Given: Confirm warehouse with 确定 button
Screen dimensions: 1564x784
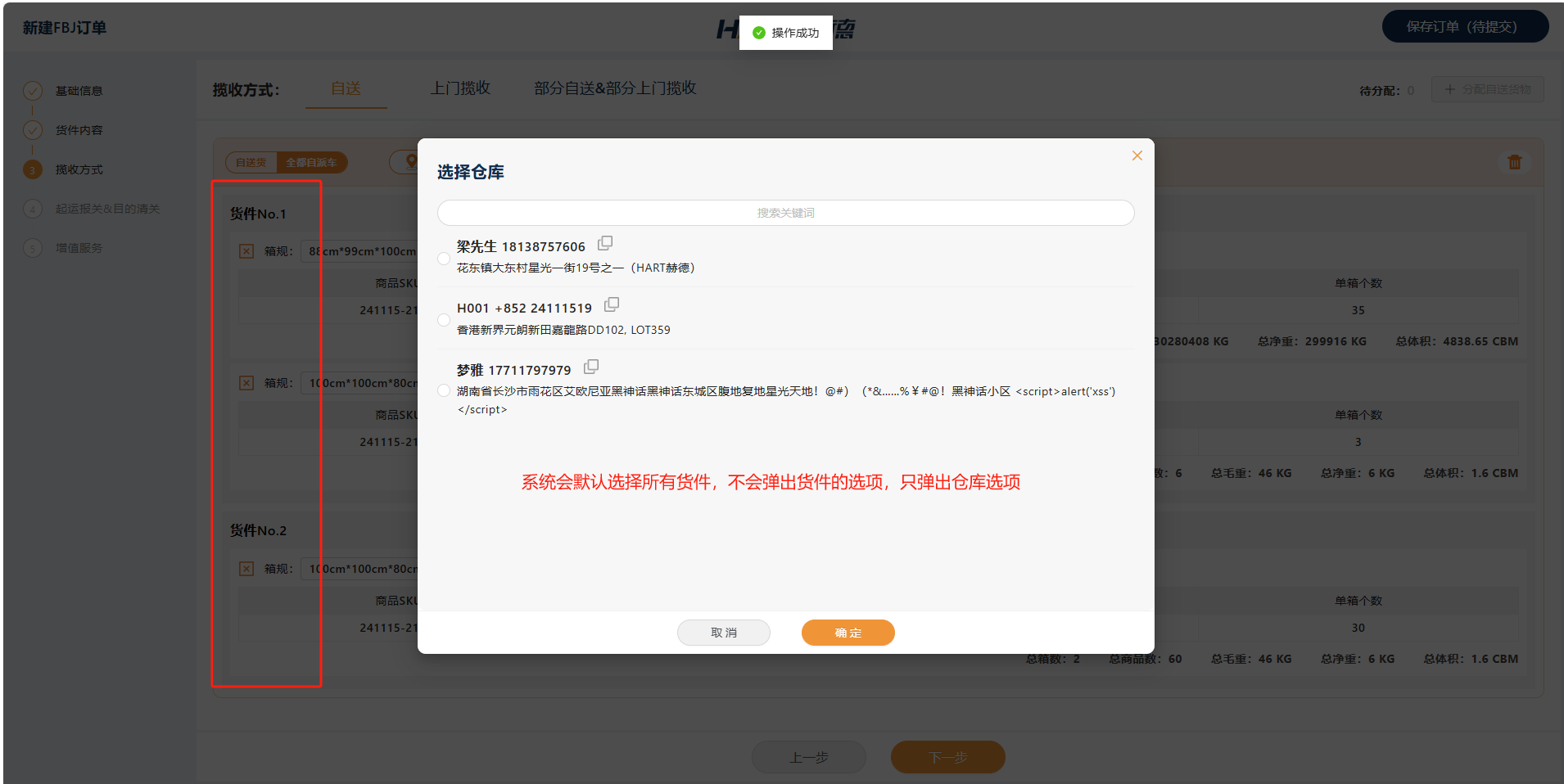Looking at the screenshot, I should tap(848, 633).
